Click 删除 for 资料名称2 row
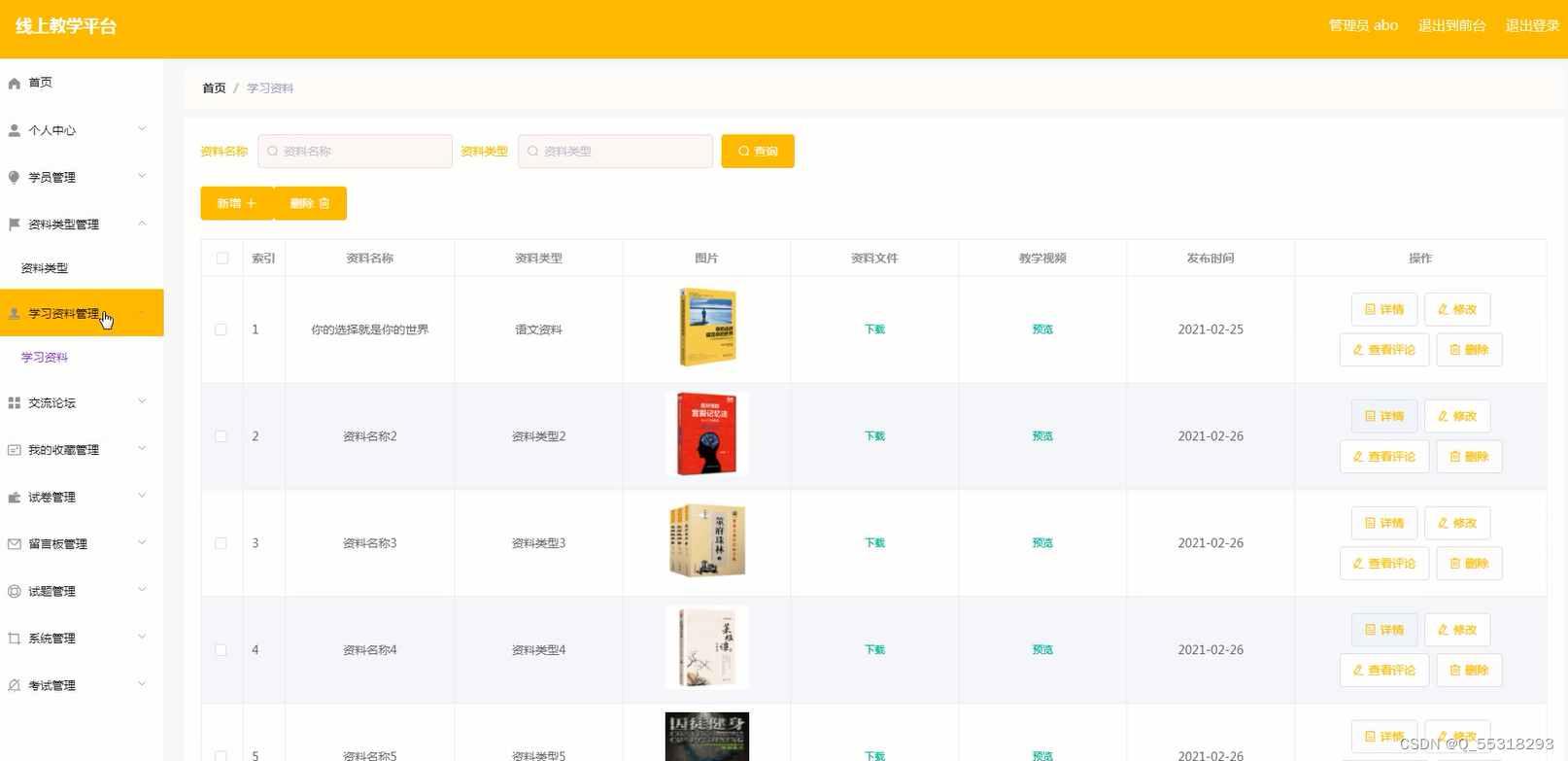This screenshot has height=761, width=1568. pos(1469,457)
